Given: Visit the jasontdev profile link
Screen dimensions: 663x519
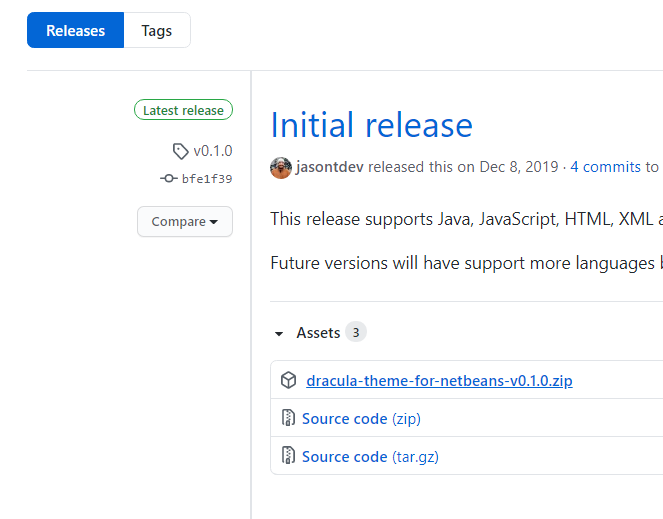Looking at the screenshot, I should tap(330, 167).
